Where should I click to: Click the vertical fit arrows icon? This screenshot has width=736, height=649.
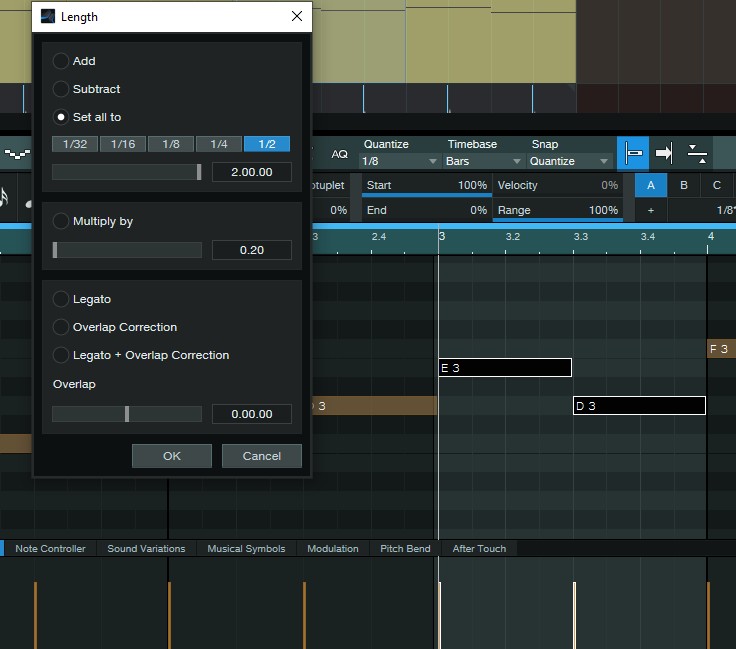tap(698, 153)
